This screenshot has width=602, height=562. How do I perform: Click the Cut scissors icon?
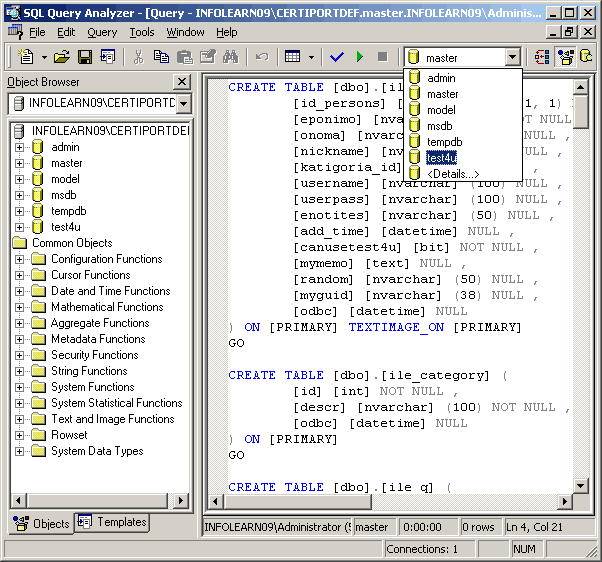click(138, 57)
